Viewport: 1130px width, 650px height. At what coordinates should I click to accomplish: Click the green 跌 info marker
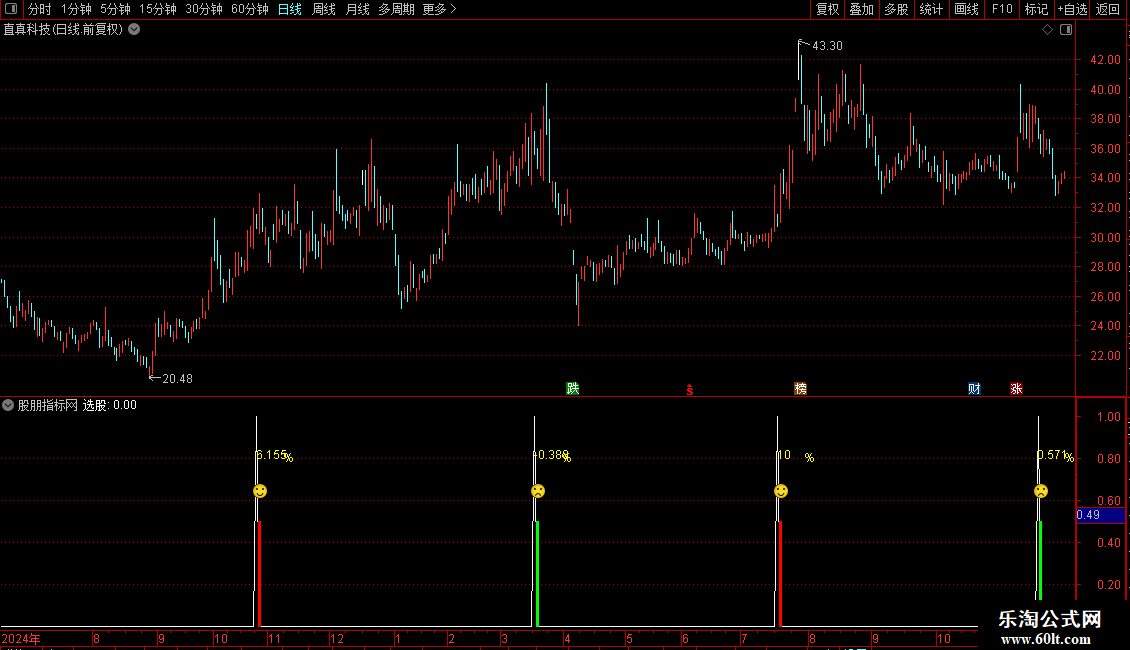tap(573, 388)
